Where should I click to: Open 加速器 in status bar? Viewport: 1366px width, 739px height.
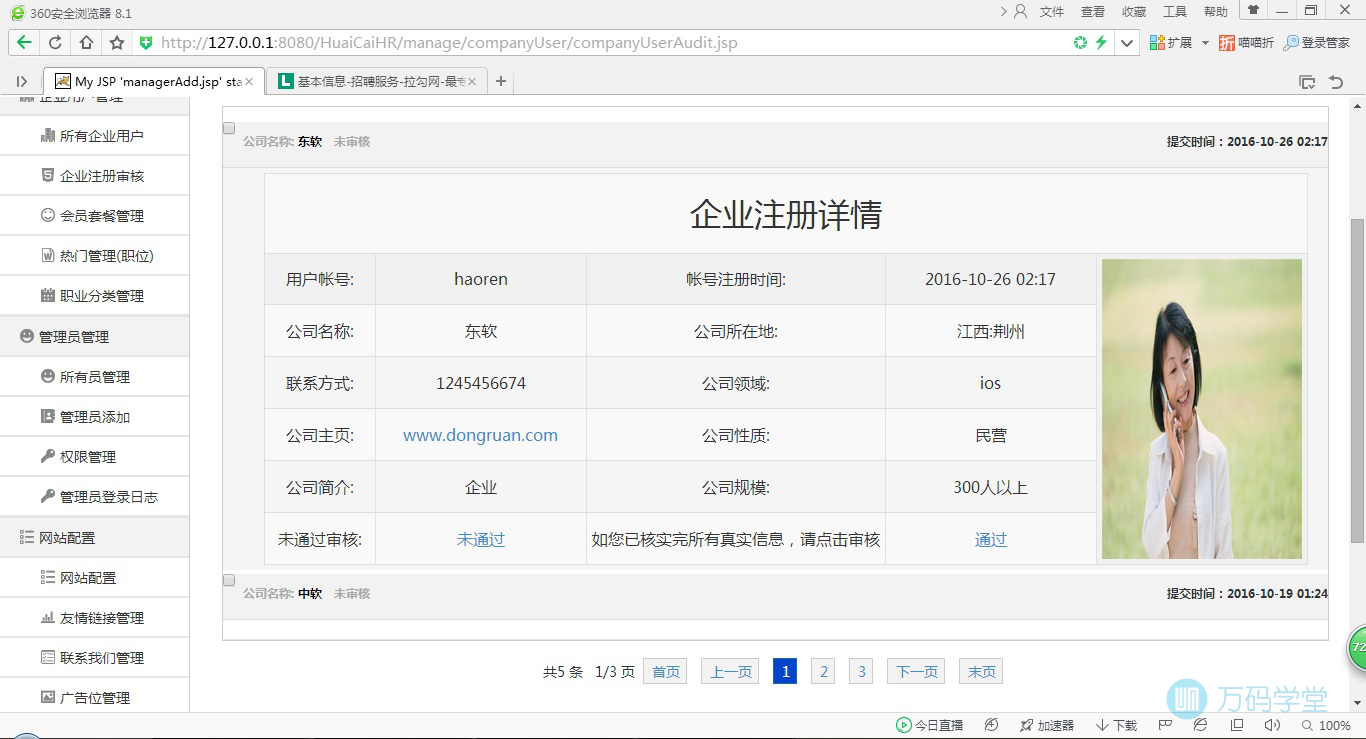coord(1047,725)
